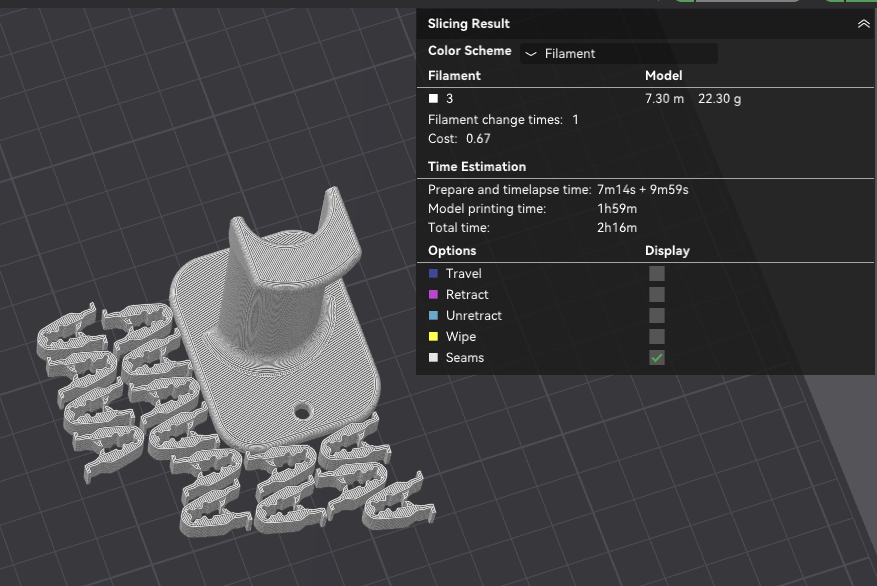
Task: Click the Filament column header
Action: [454, 75]
